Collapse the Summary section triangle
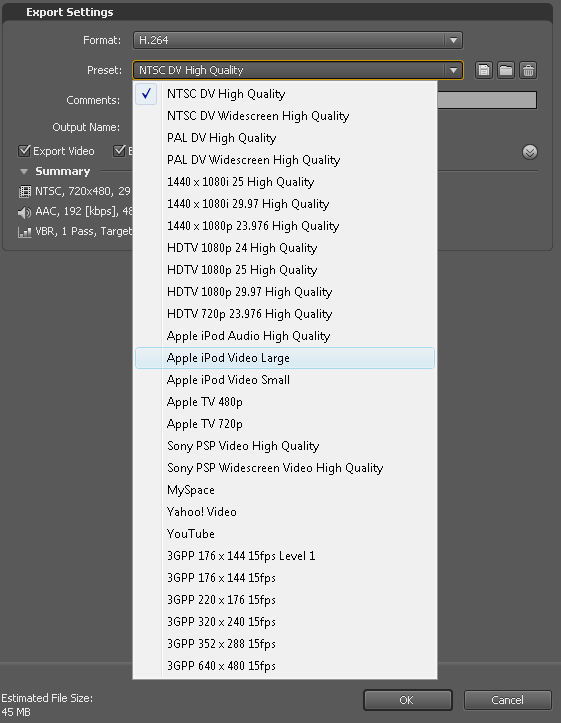 (24, 172)
